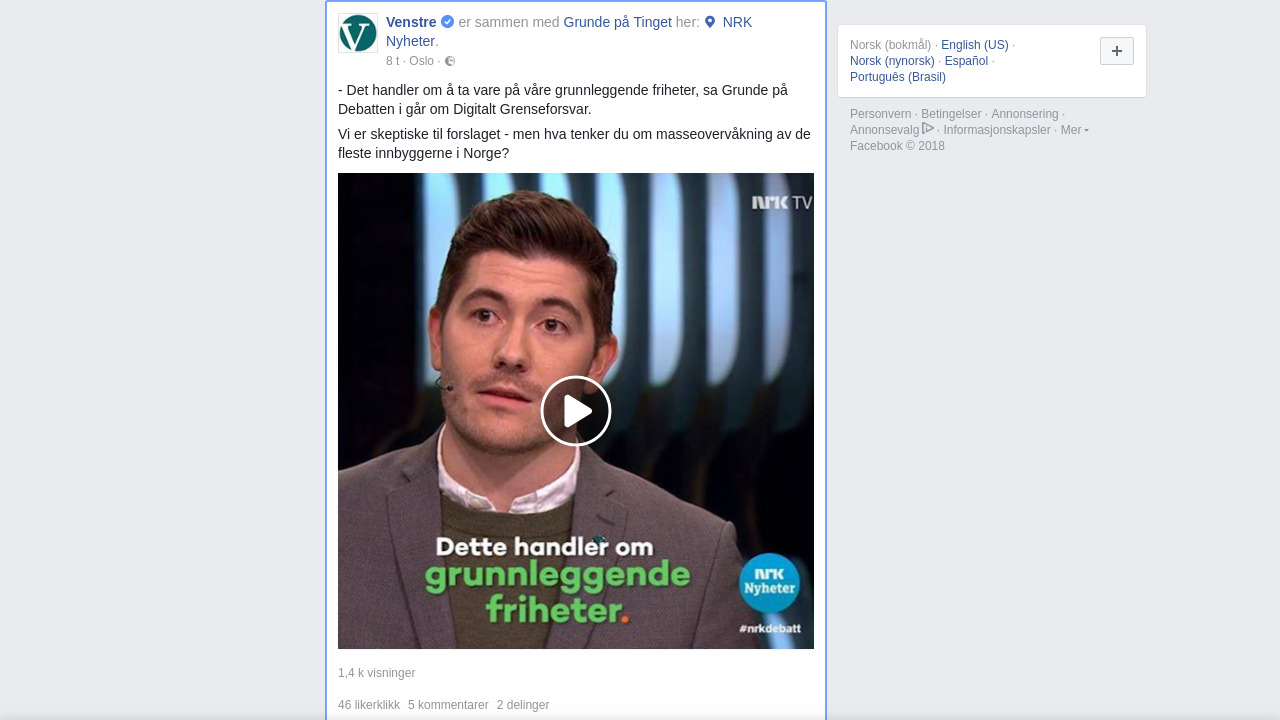Click the location pin icon
The image size is (1280, 720).
710,22
